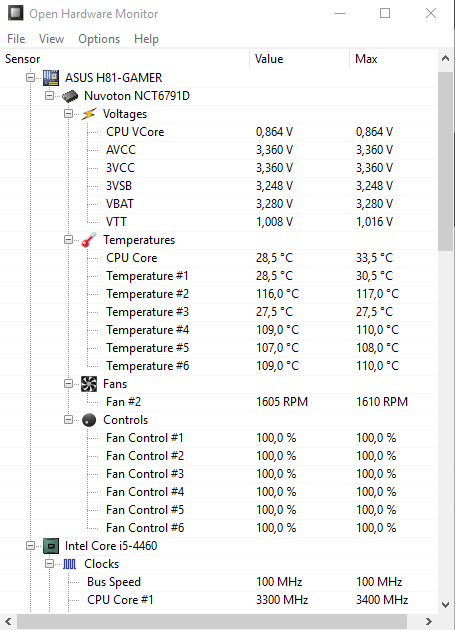This screenshot has width=455, height=630.
Task: Click the 1610 RPM max value
Action: (382, 402)
